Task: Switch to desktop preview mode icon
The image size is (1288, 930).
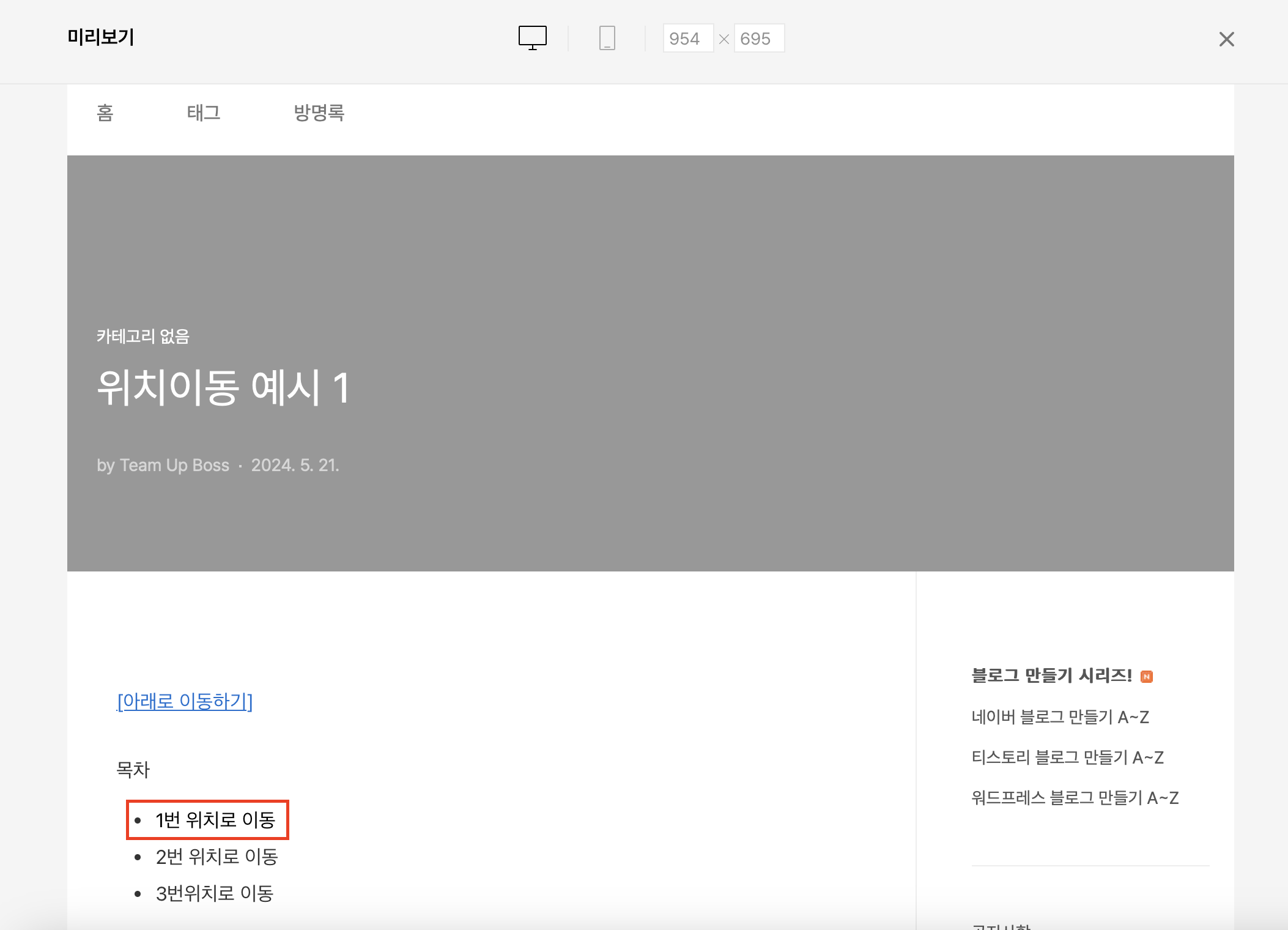Action: coord(532,38)
